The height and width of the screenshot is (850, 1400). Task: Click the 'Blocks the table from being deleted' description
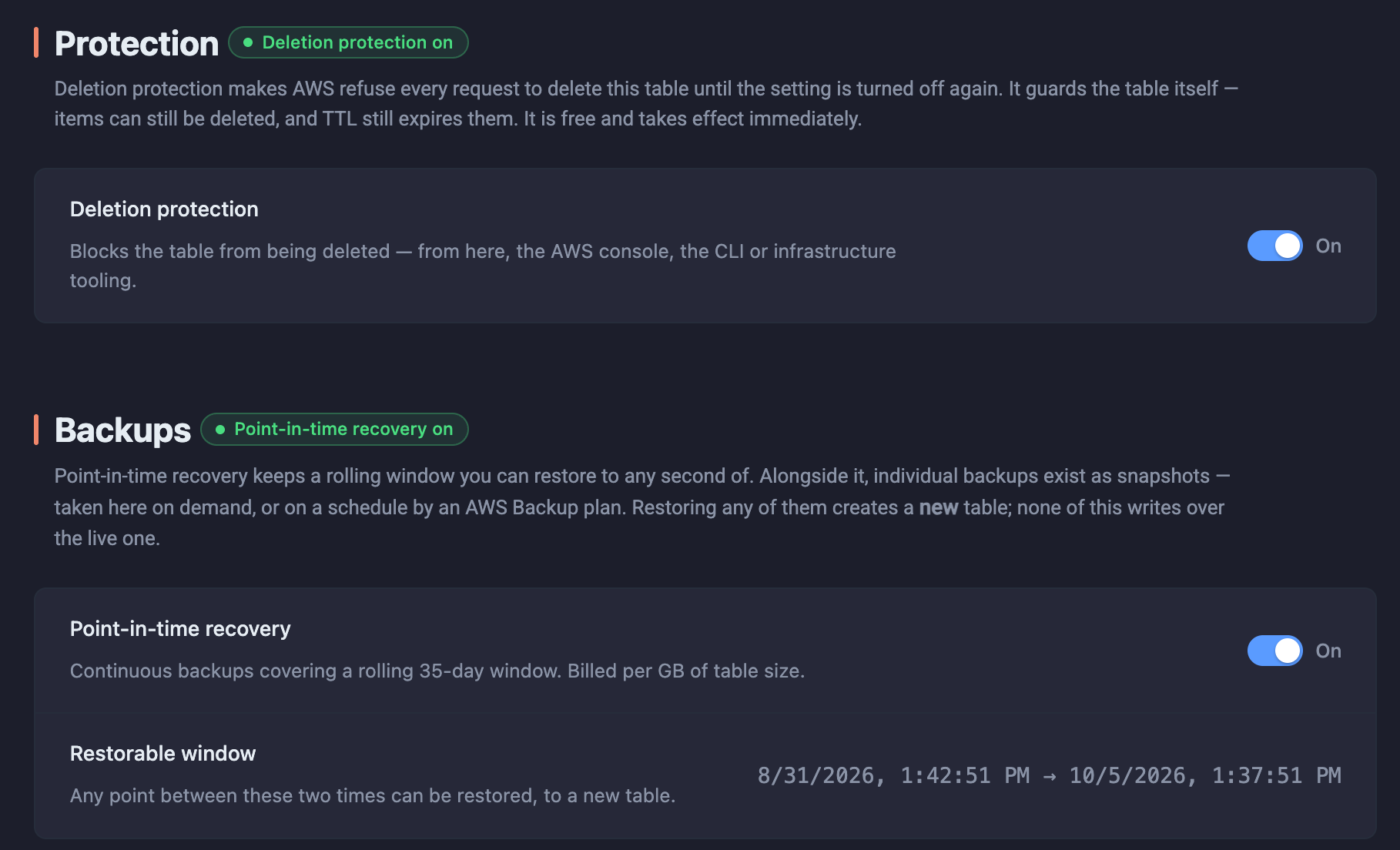point(483,266)
